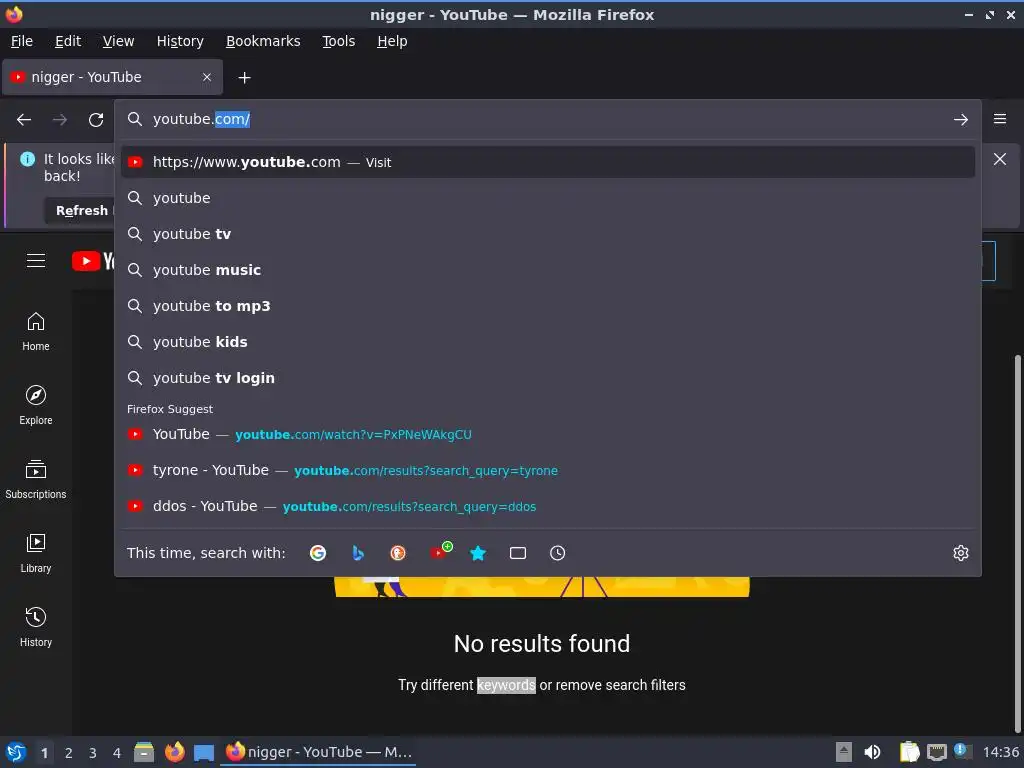Choose the 'youtube to mp3' suggestion

coord(547,306)
